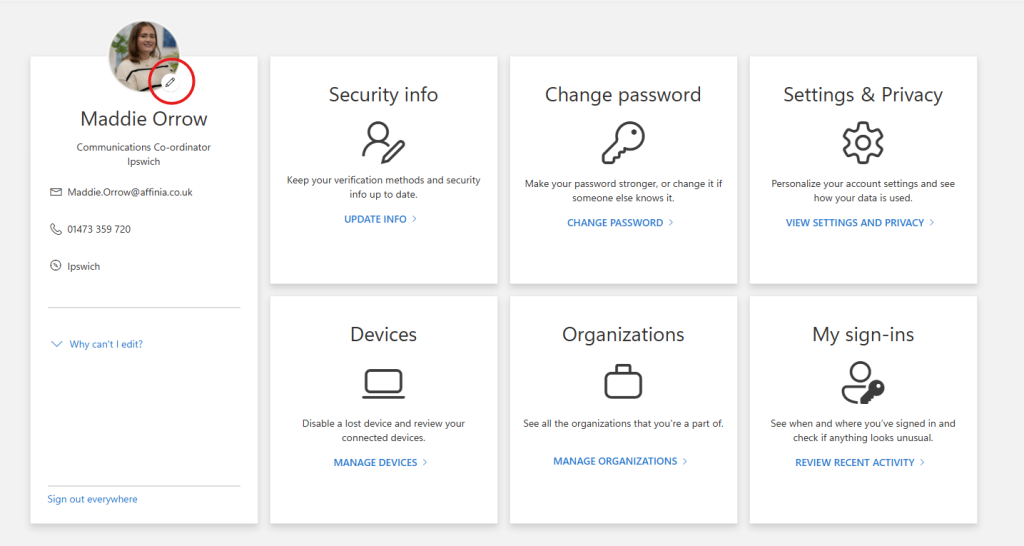Click the Organizations briefcase icon
This screenshot has height=546, width=1024.
point(622,382)
